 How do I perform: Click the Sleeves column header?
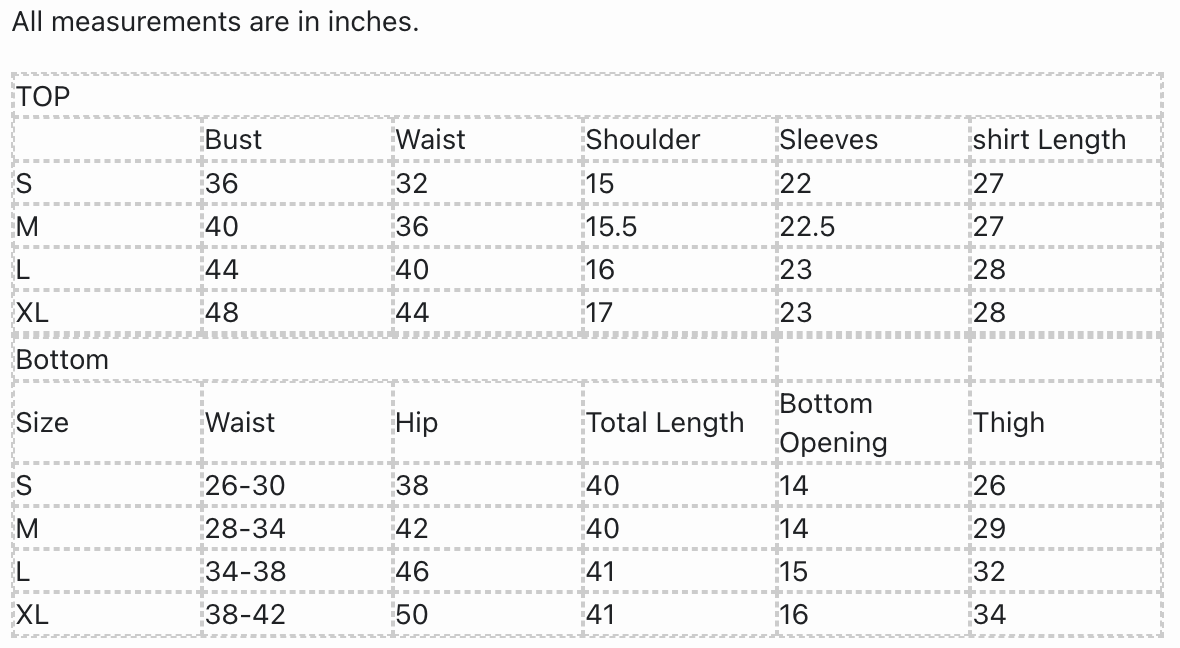829,139
